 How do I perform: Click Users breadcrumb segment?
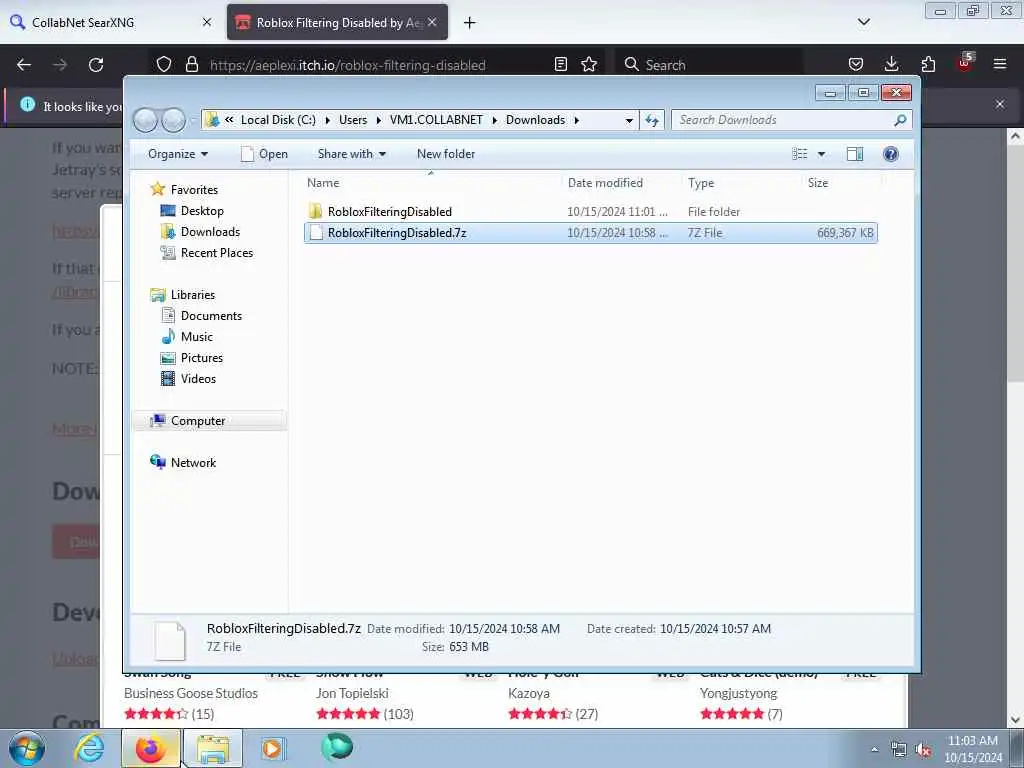click(353, 120)
